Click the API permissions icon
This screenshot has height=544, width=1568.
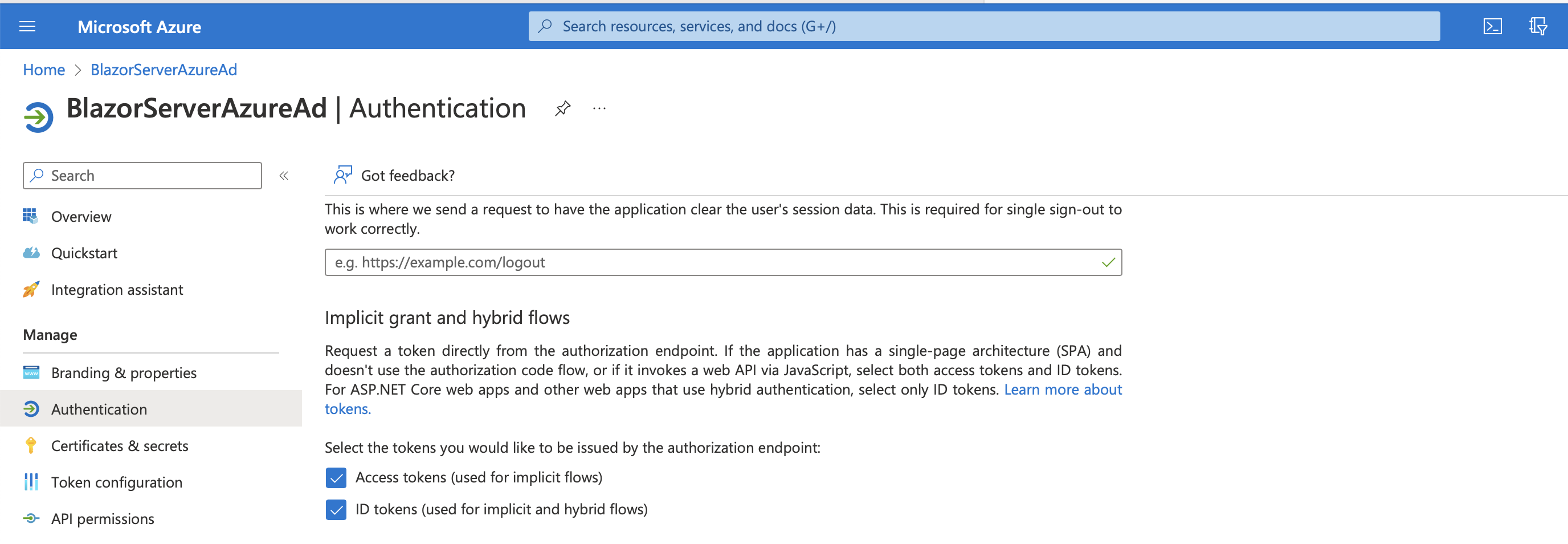31,518
